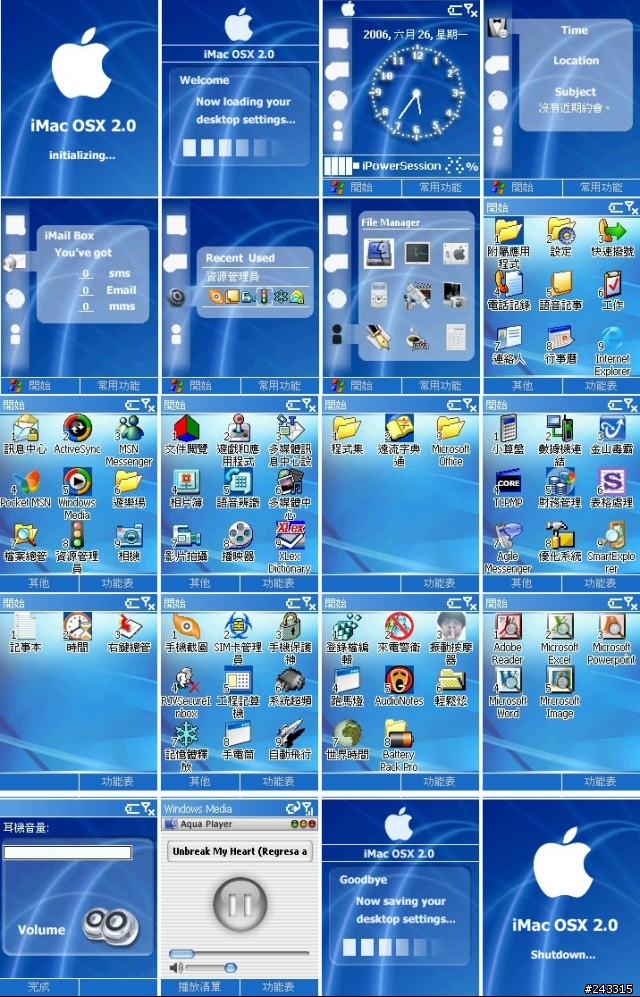640x997 pixels.
Task: Click Unbreak My Heart track title
Action: click(x=240, y=851)
